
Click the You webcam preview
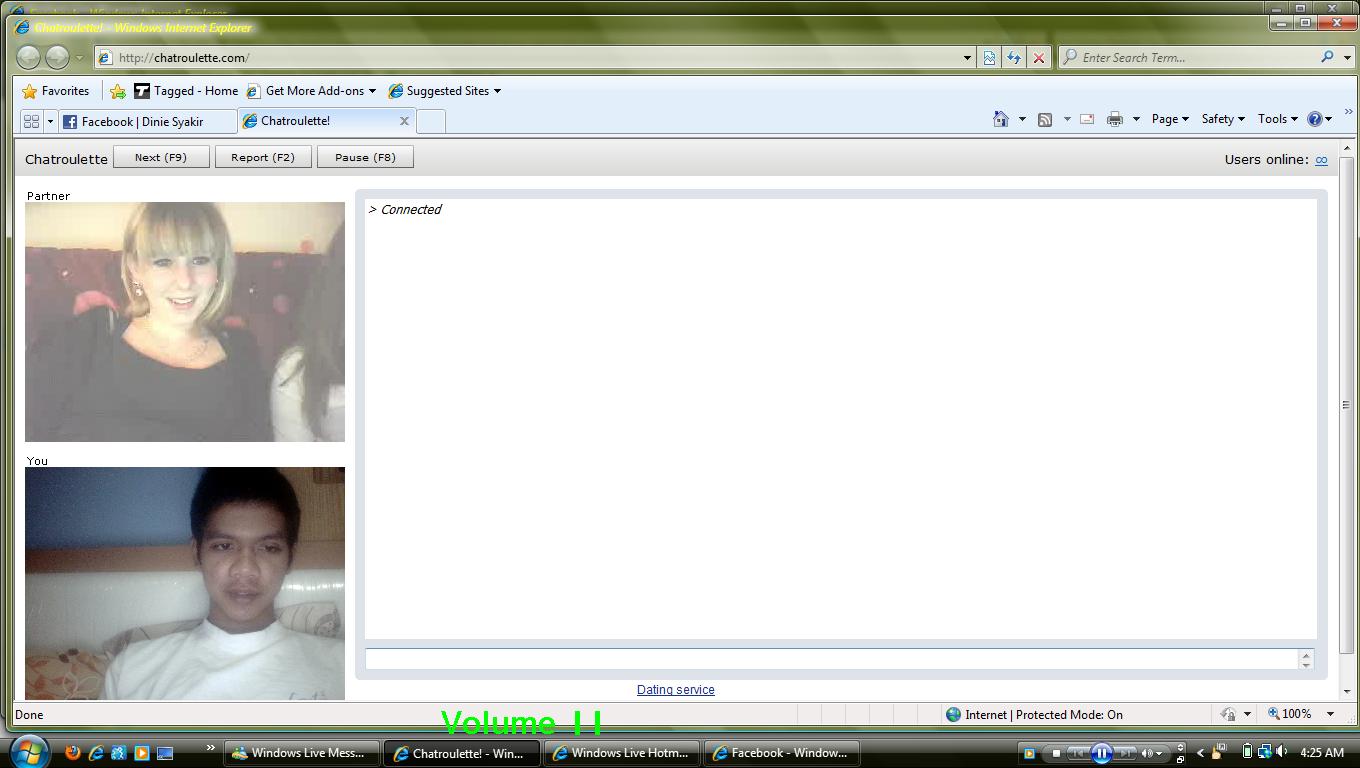click(185, 583)
